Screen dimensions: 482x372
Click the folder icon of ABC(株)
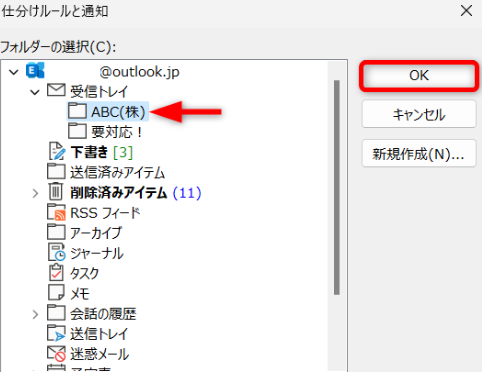[77, 110]
